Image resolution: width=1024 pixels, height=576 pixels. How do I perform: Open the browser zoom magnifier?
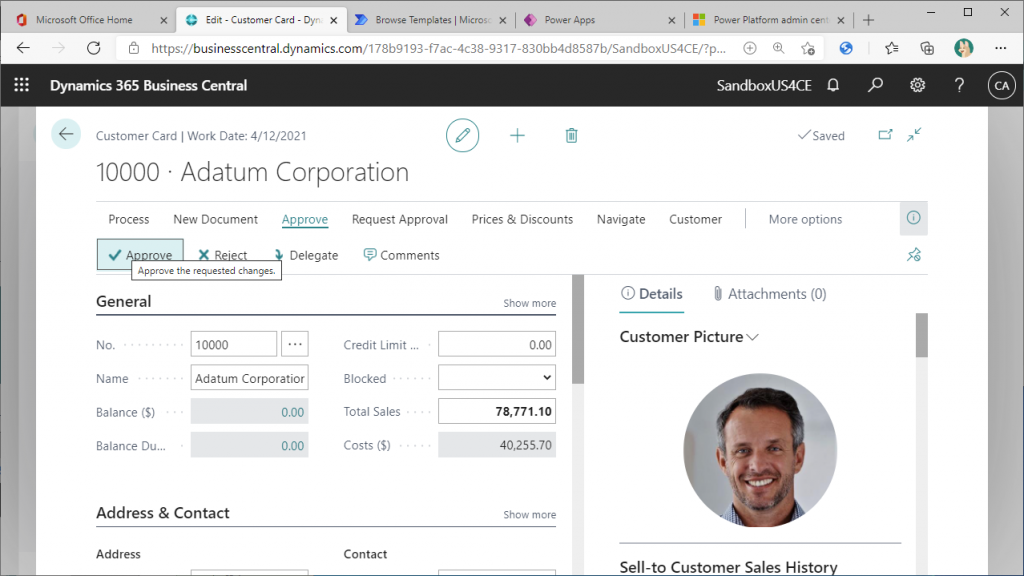[x=778, y=48]
